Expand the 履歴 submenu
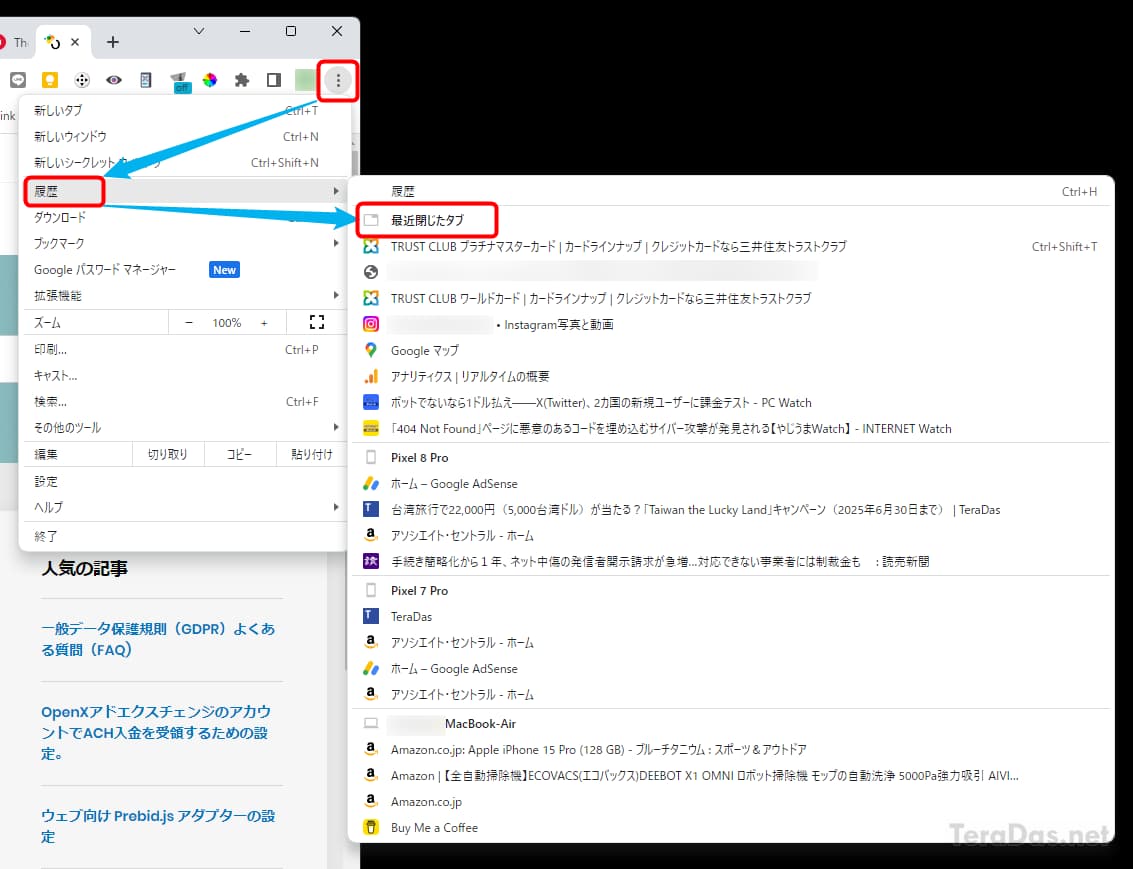1133x869 pixels. (186, 191)
